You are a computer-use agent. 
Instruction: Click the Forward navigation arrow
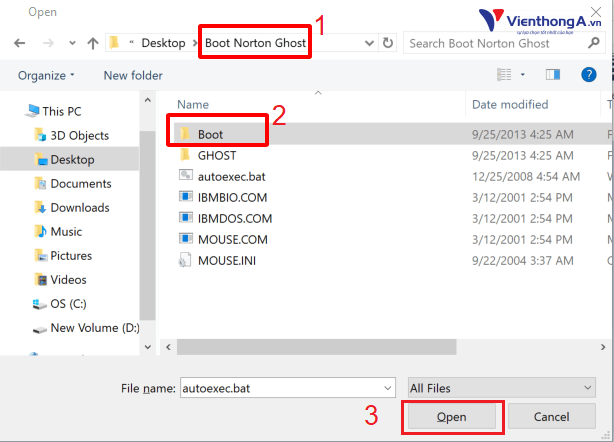pyautogui.click(x=48, y=43)
